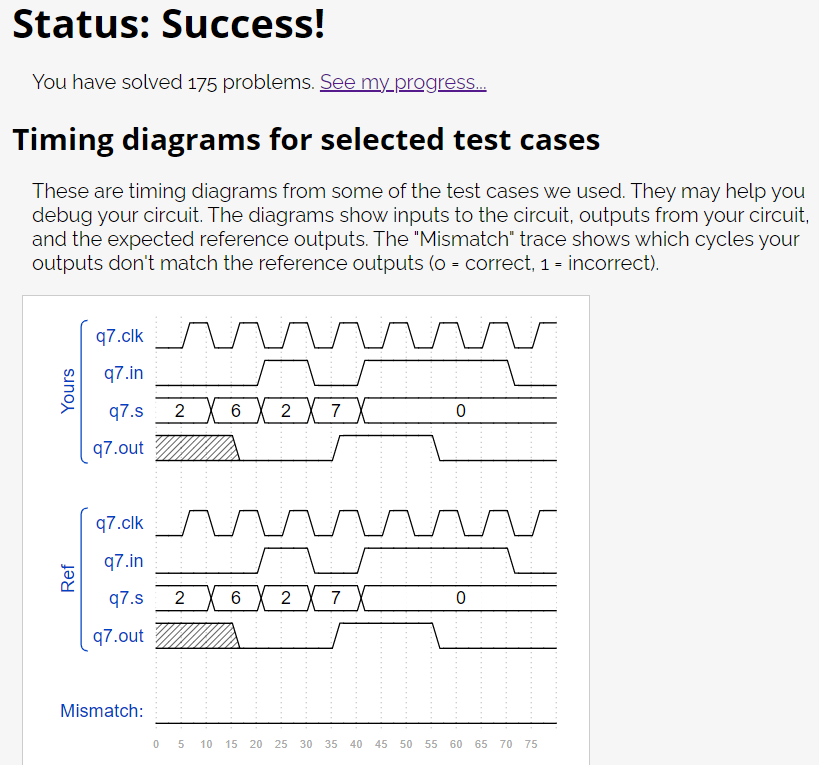
Task: Click the value 6 segment on Yours q7.s
Action: (235, 410)
